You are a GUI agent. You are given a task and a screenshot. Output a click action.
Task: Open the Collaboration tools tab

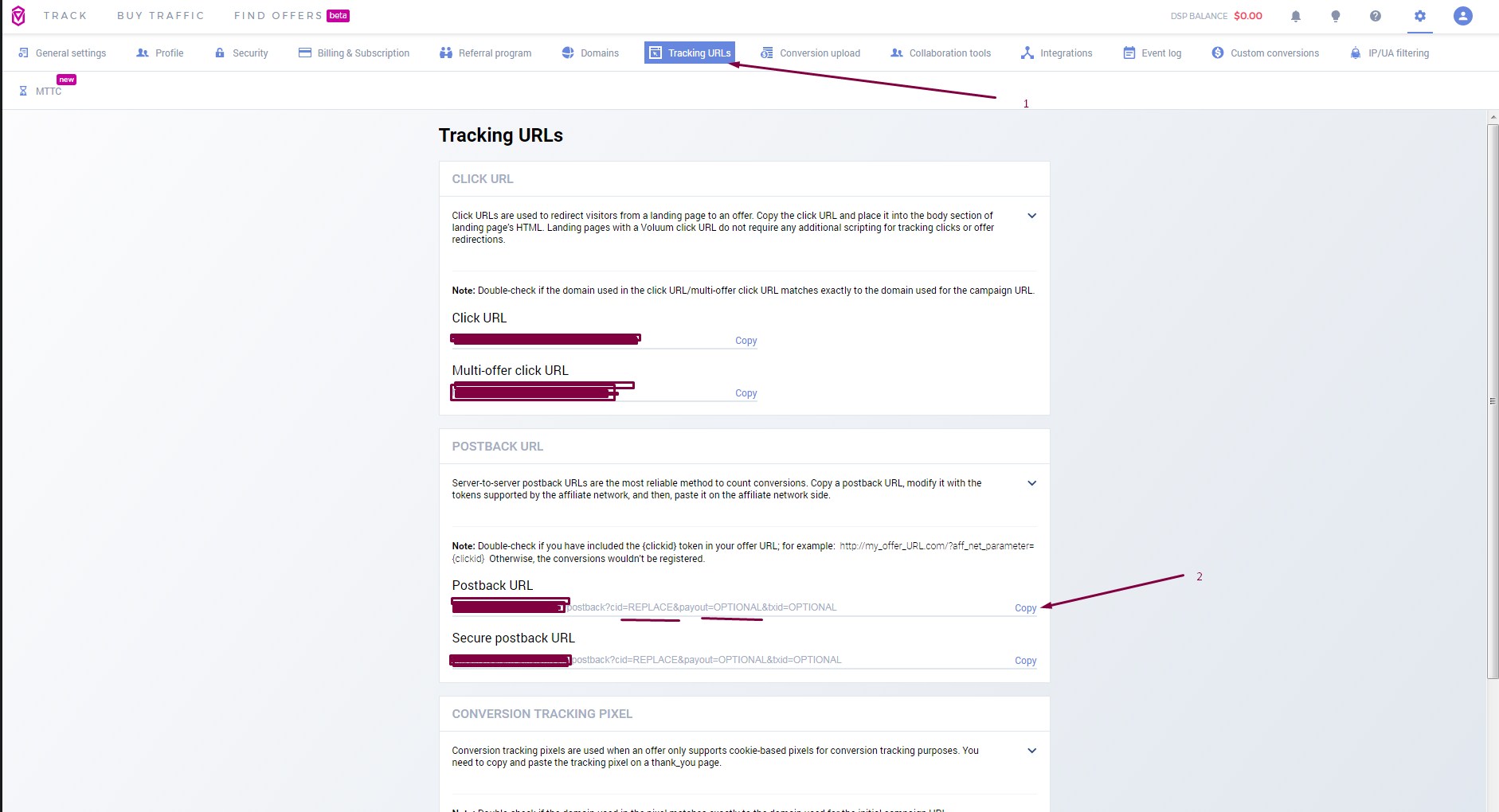pos(941,53)
